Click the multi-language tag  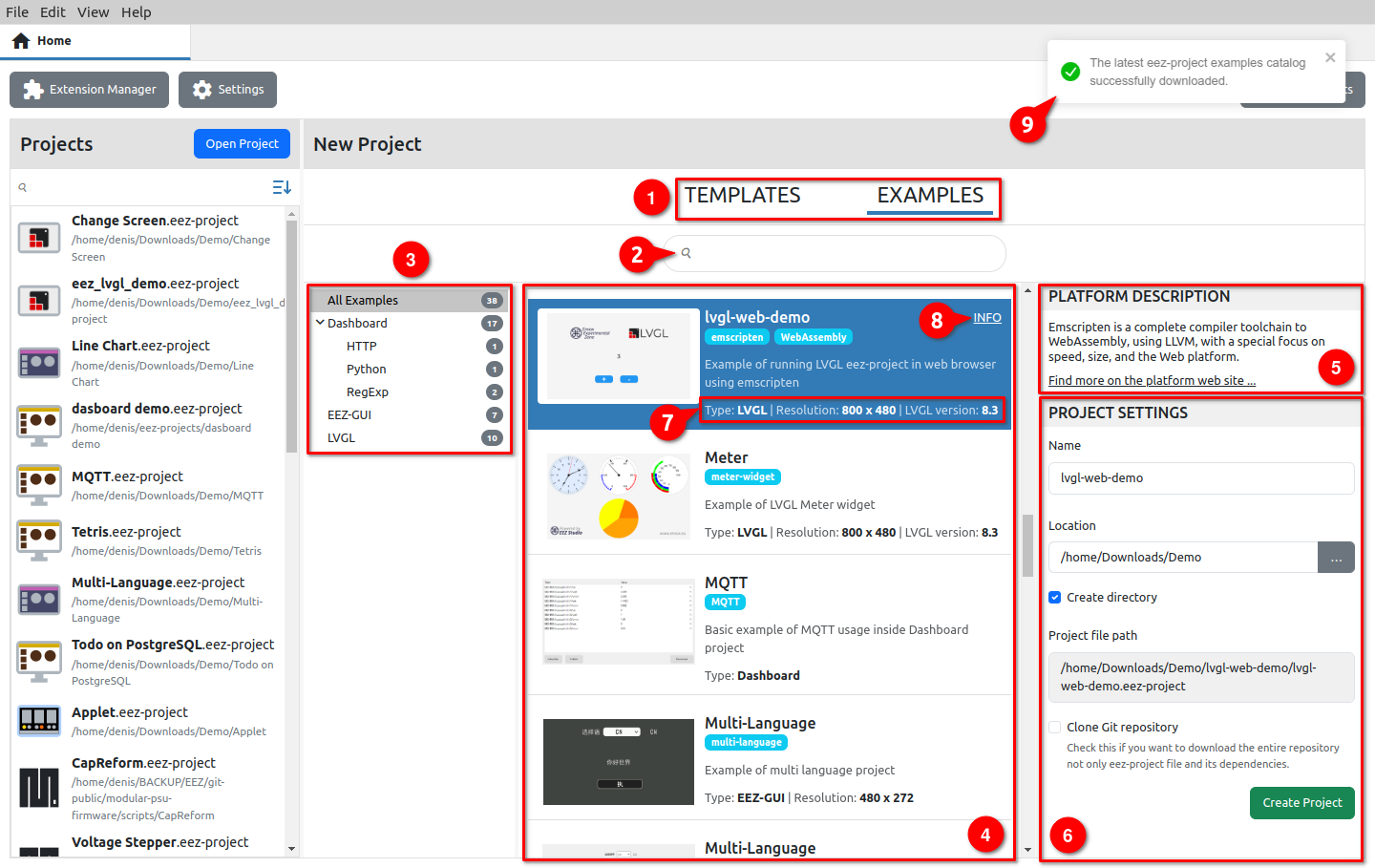[746, 742]
